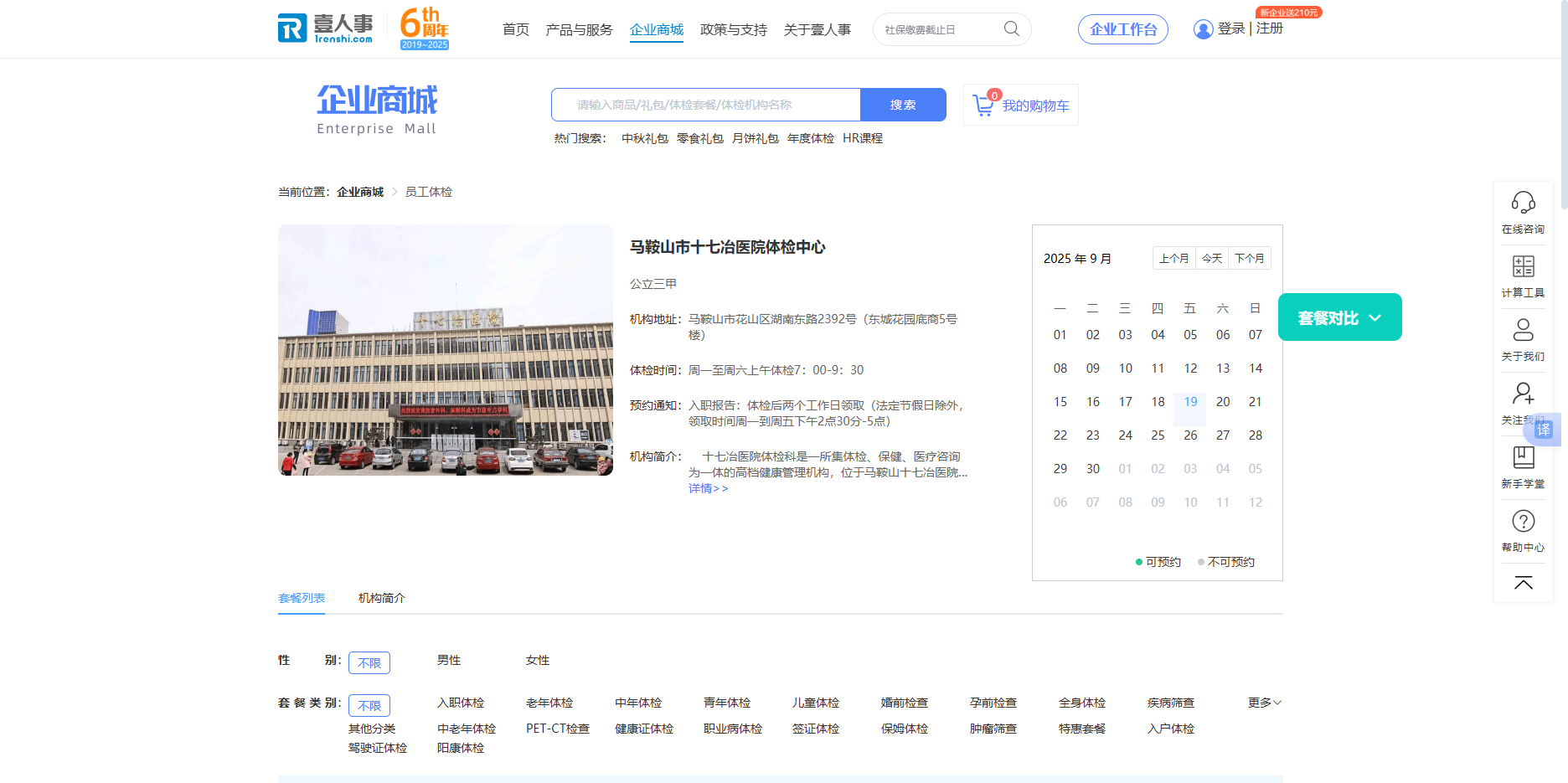Click hot search 零食礼包

700,138
